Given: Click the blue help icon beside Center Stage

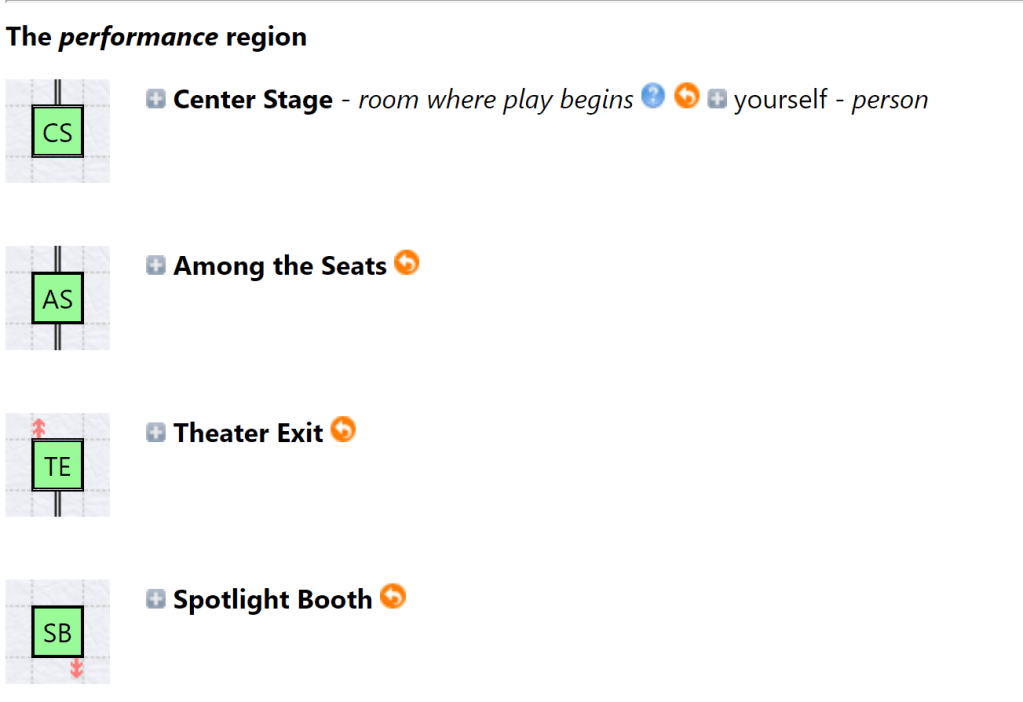Looking at the screenshot, I should pyautogui.click(x=652, y=99).
